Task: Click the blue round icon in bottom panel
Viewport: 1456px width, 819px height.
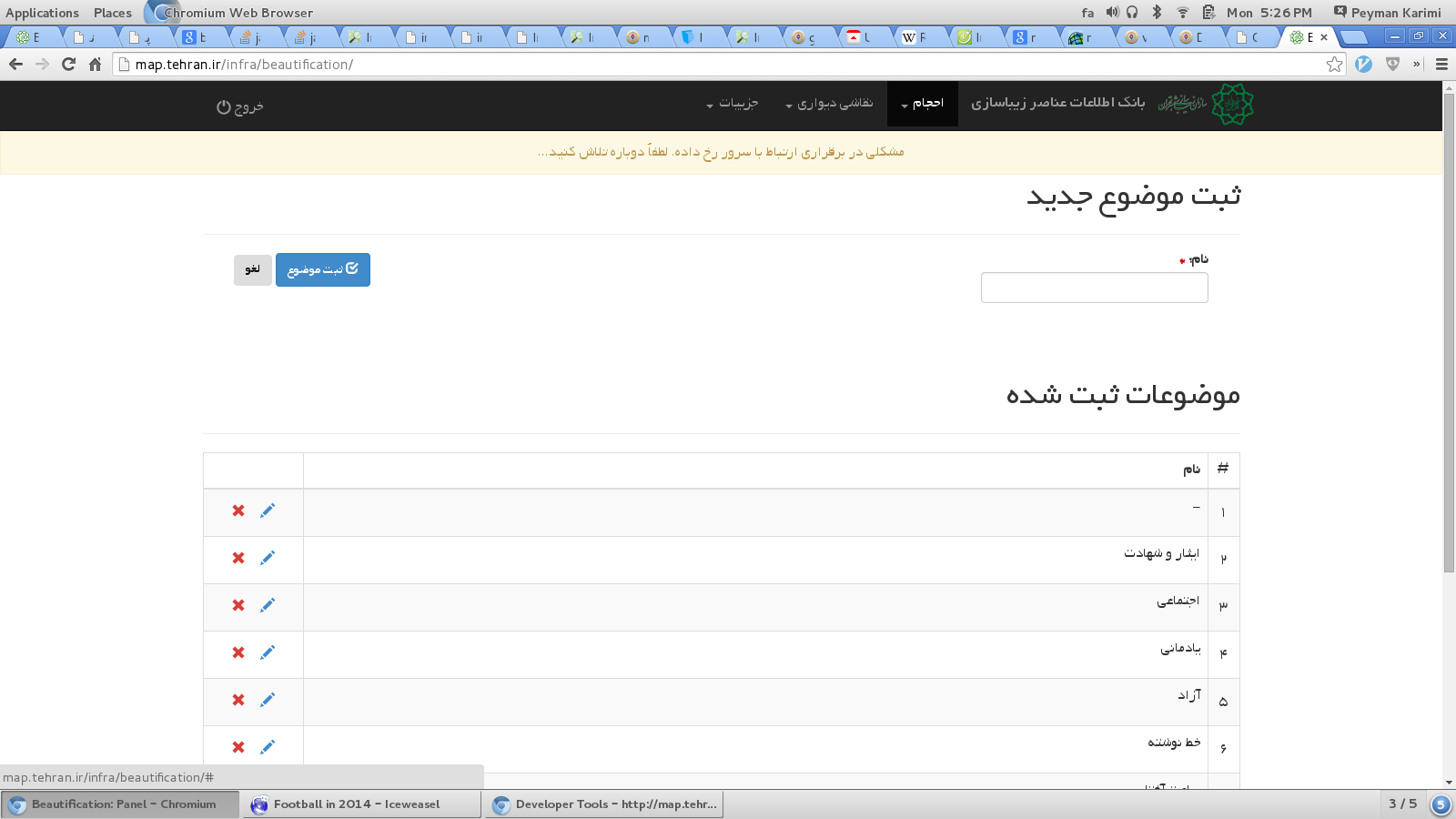Action: pos(1441,804)
